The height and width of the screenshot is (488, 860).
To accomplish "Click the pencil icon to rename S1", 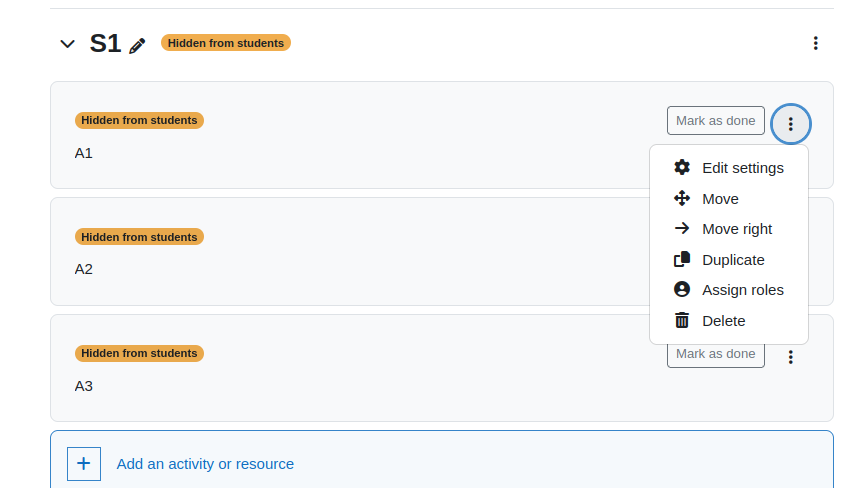I will click(x=137, y=46).
